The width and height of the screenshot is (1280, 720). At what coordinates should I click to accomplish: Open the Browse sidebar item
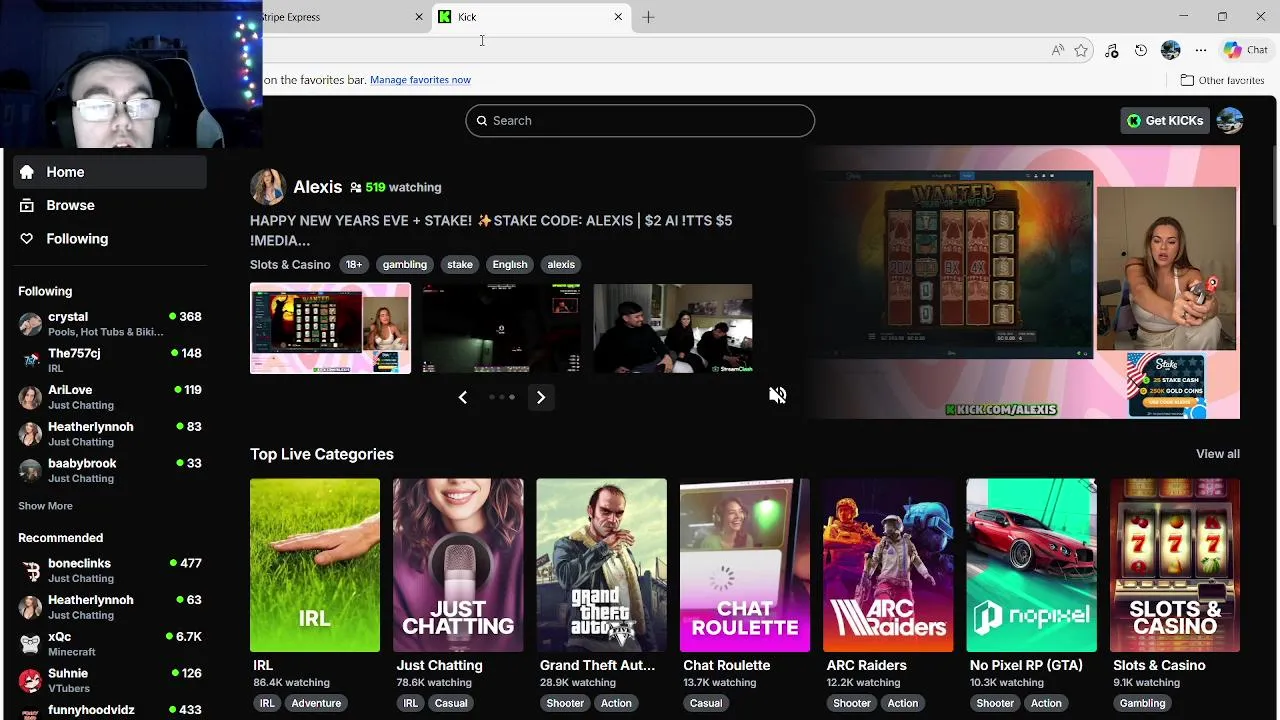pos(110,205)
